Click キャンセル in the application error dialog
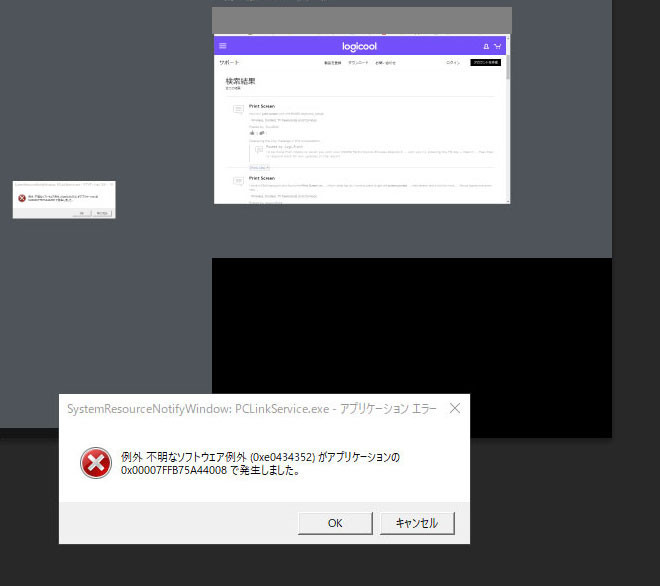660x586 pixels. [417, 523]
